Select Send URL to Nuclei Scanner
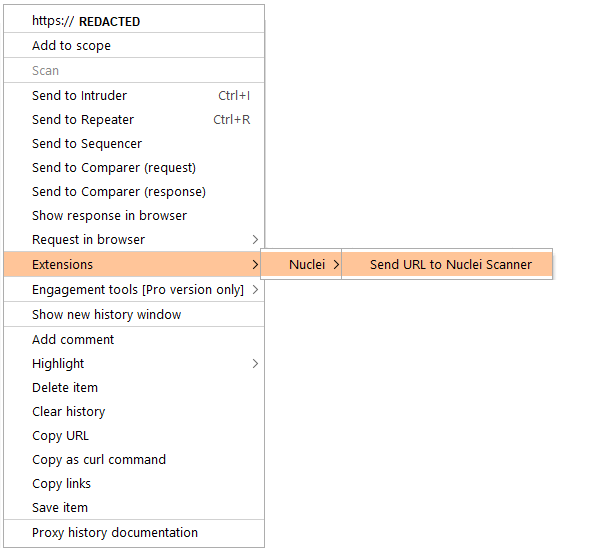 [447, 264]
